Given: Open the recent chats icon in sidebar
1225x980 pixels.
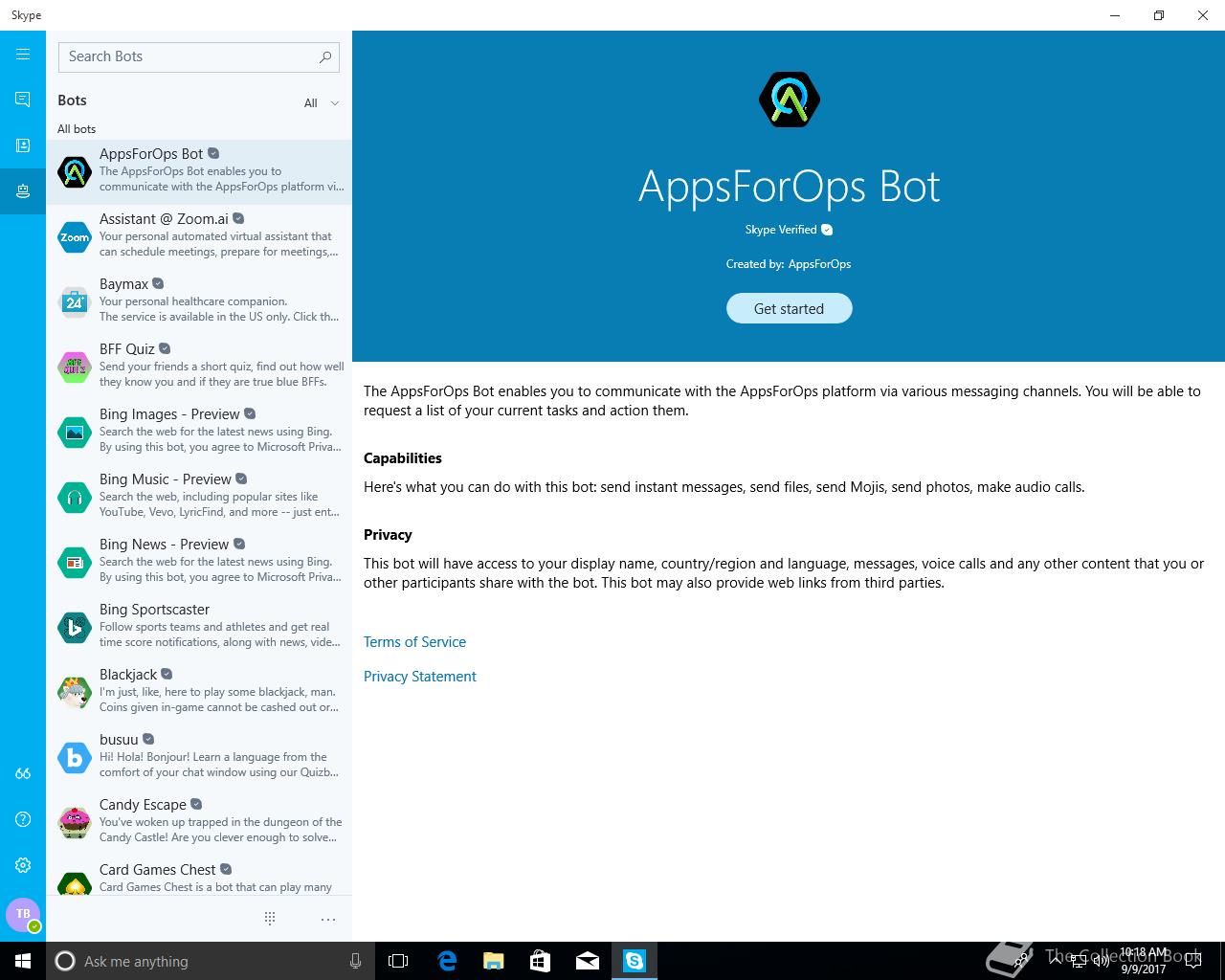Looking at the screenshot, I should (x=23, y=100).
